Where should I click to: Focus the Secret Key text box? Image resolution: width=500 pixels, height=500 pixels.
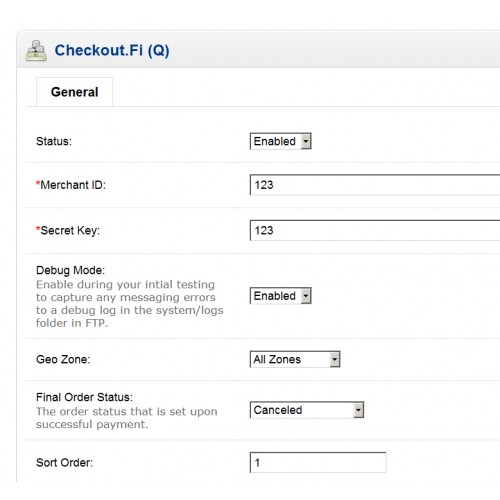click(x=375, y=230)
